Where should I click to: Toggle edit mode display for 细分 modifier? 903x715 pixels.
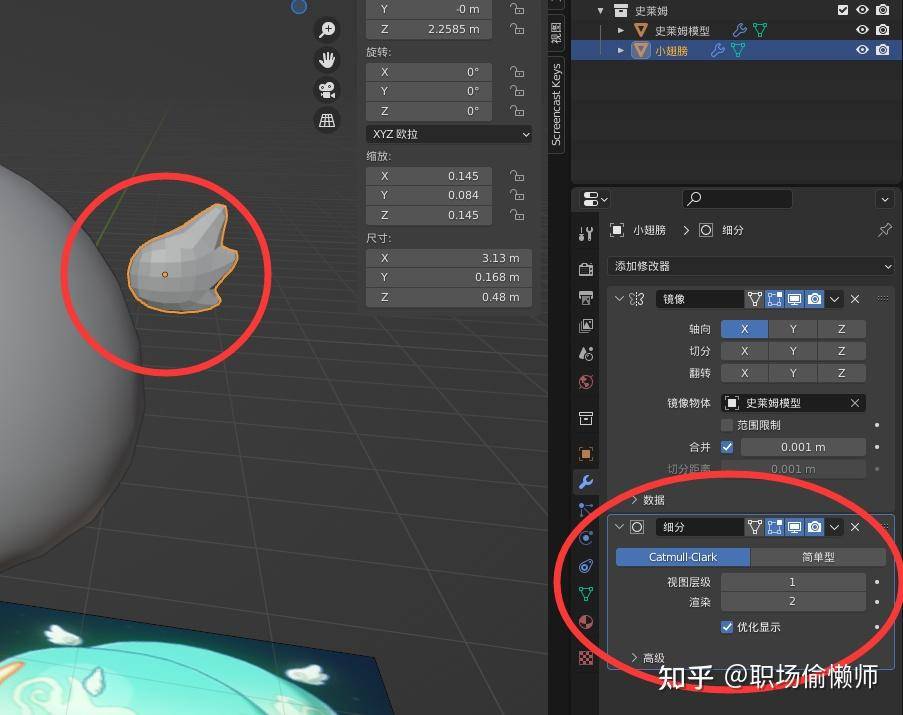tap(754, 527)
